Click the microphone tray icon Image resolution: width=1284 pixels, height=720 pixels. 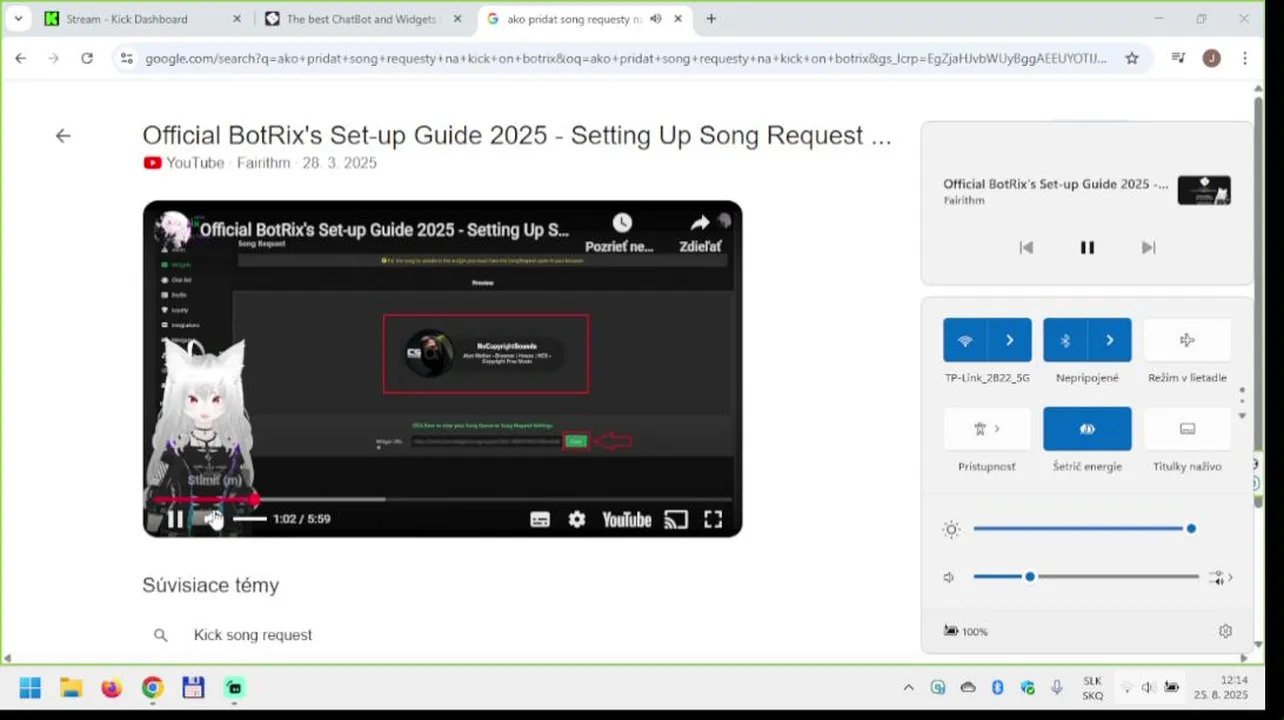1057,688
